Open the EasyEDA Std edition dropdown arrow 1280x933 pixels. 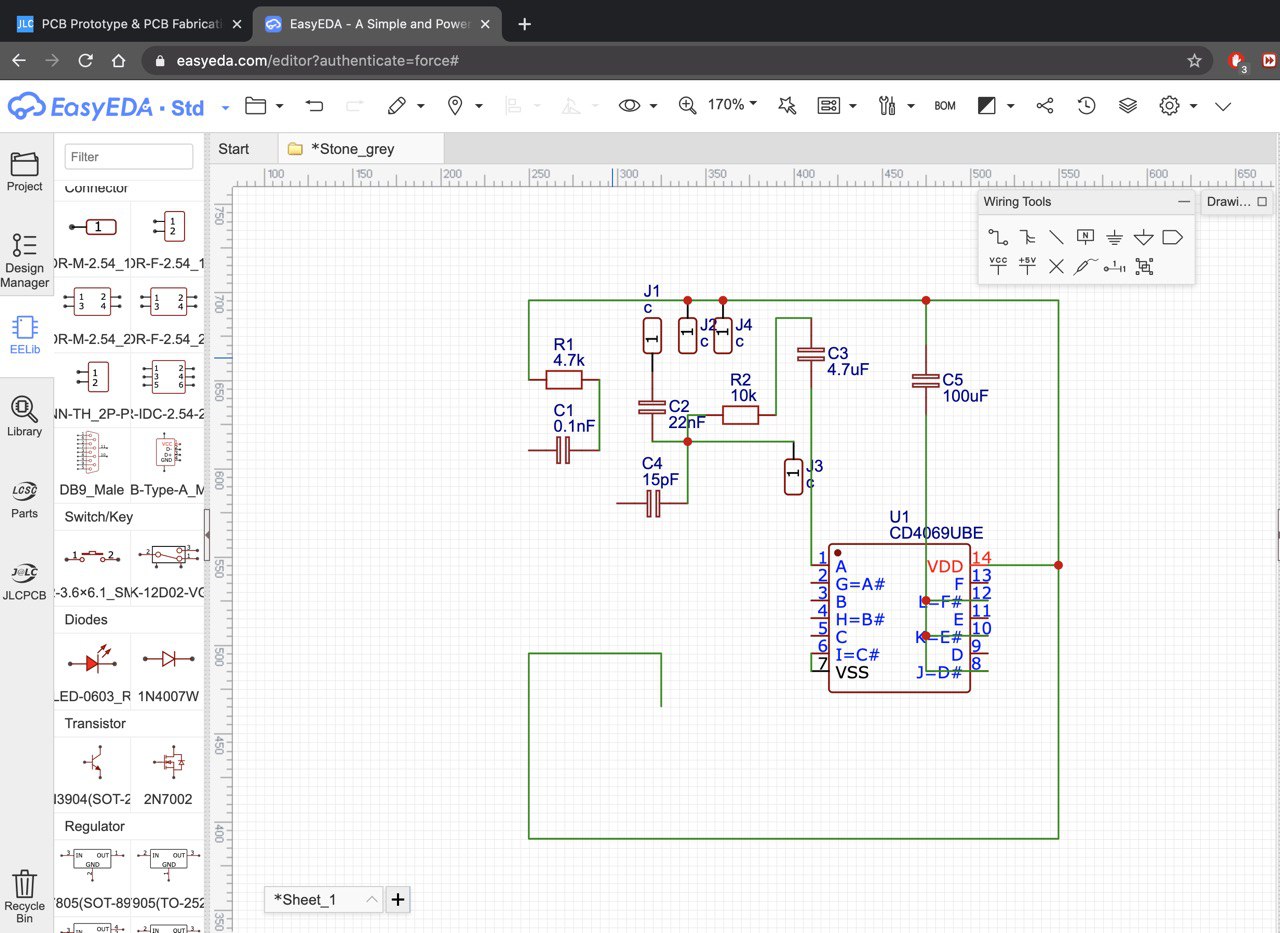click(225, 107)
